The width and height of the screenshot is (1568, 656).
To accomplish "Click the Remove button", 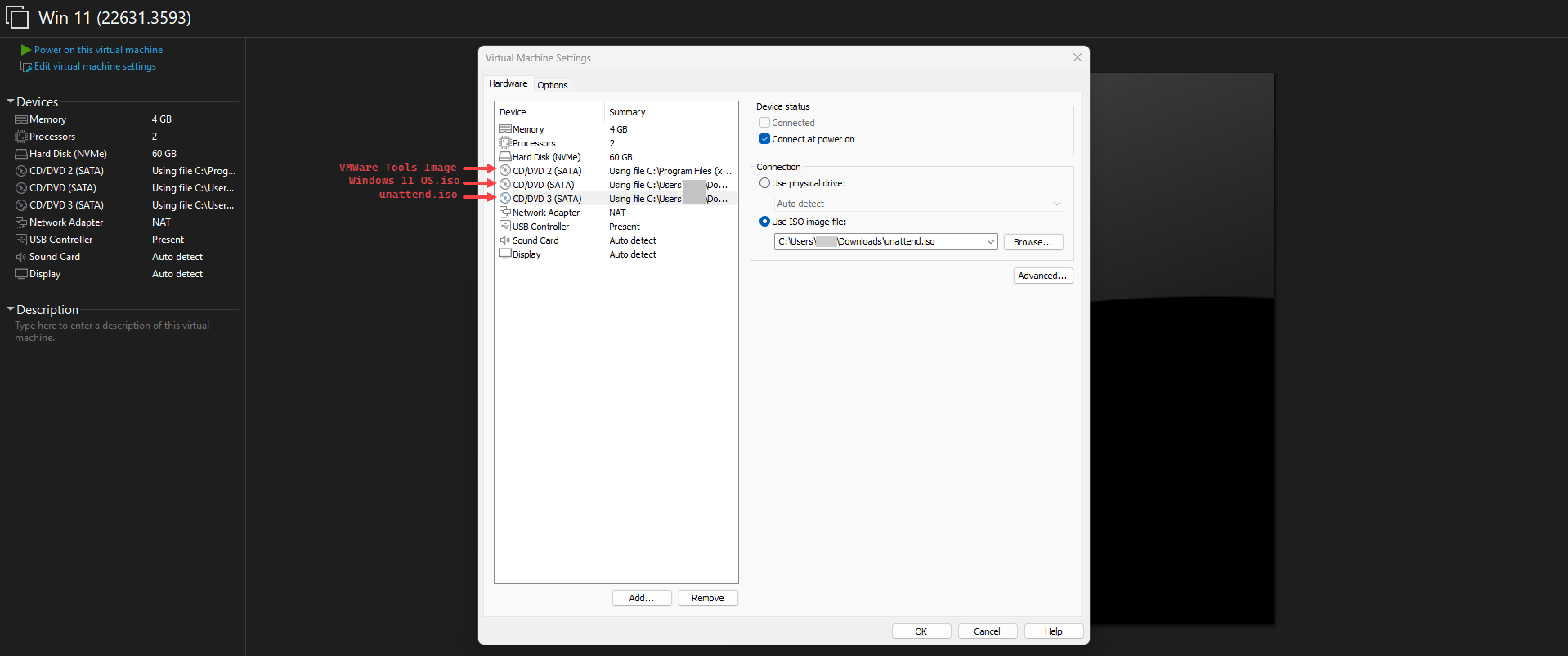I will 708,598.
